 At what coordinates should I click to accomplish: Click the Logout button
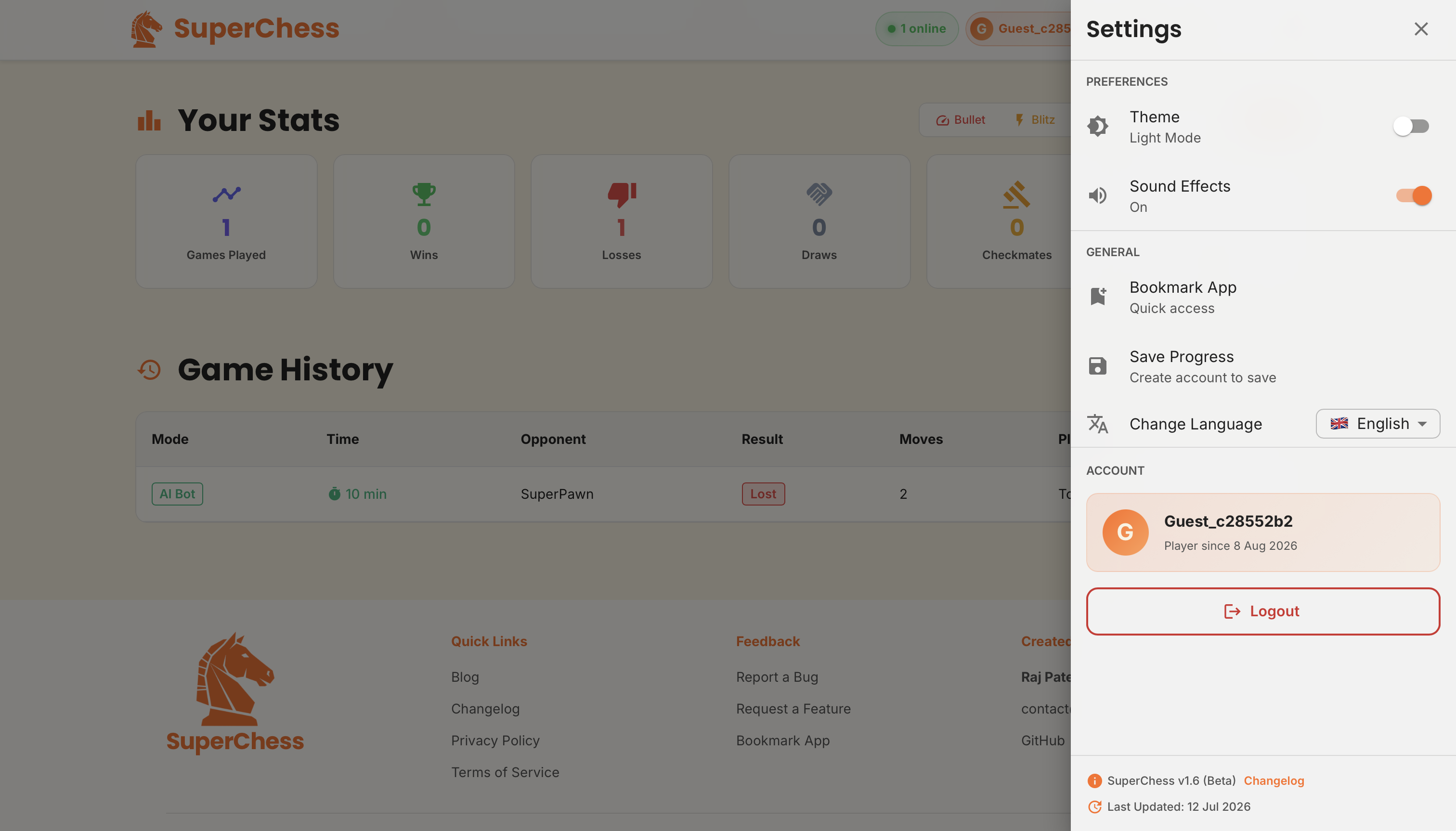[x=1263, y=611]
